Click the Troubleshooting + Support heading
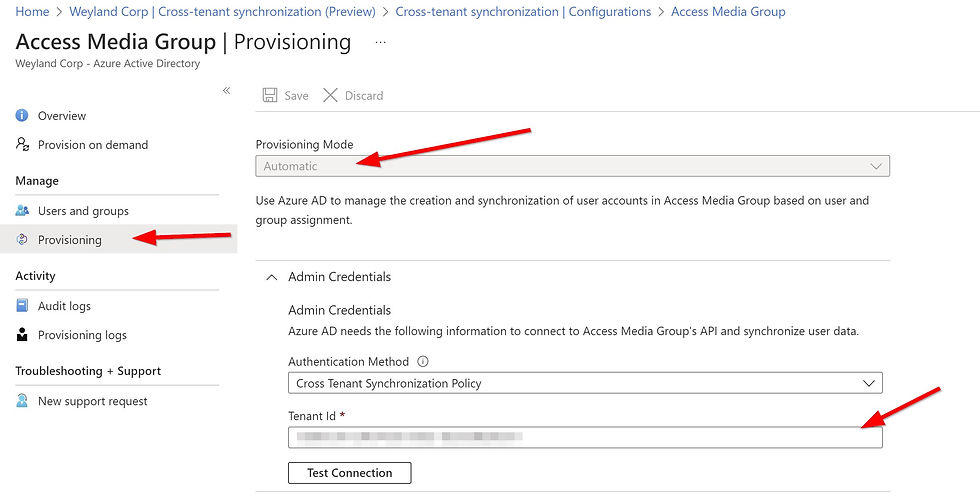The image size is (980, 503). point(88,371)
